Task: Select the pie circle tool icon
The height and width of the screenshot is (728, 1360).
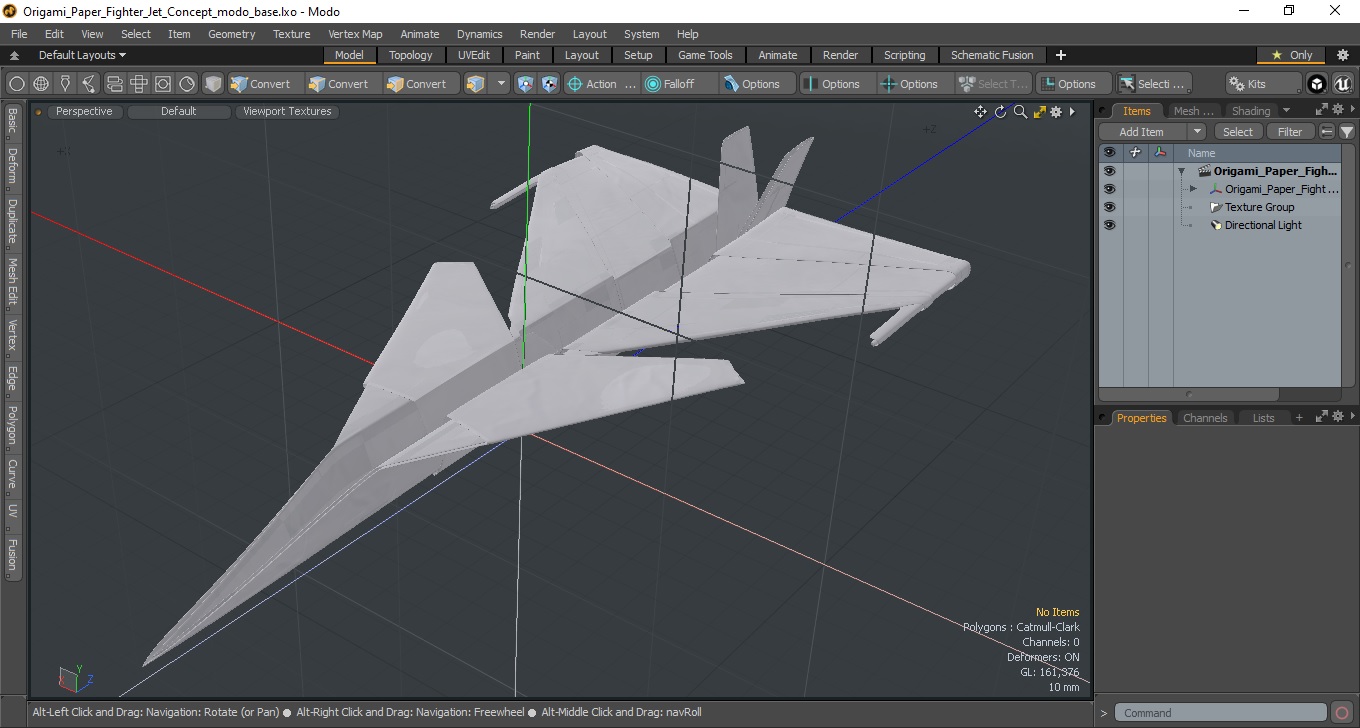Action: pyautogui.click(x=187, y=84)
